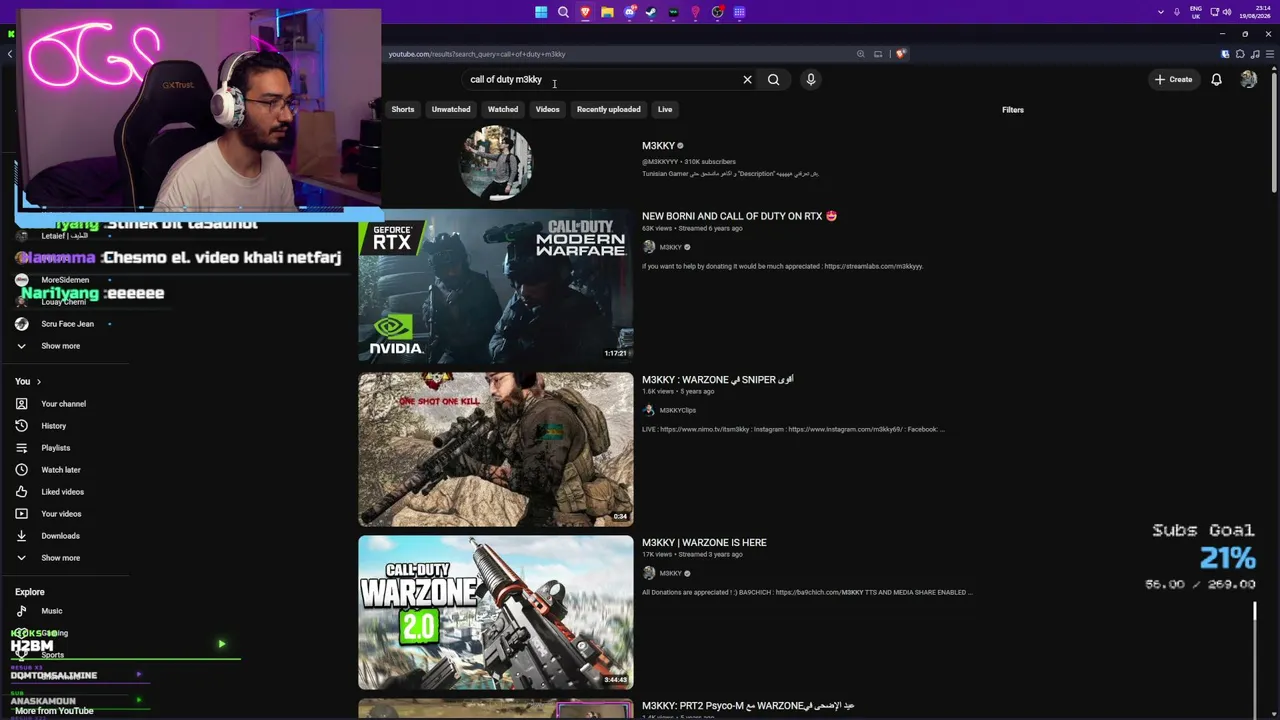The height and width of the screenshot is (720, 1280).
Task: Open the Windows Start menu
Action: [x=541, y=12]
